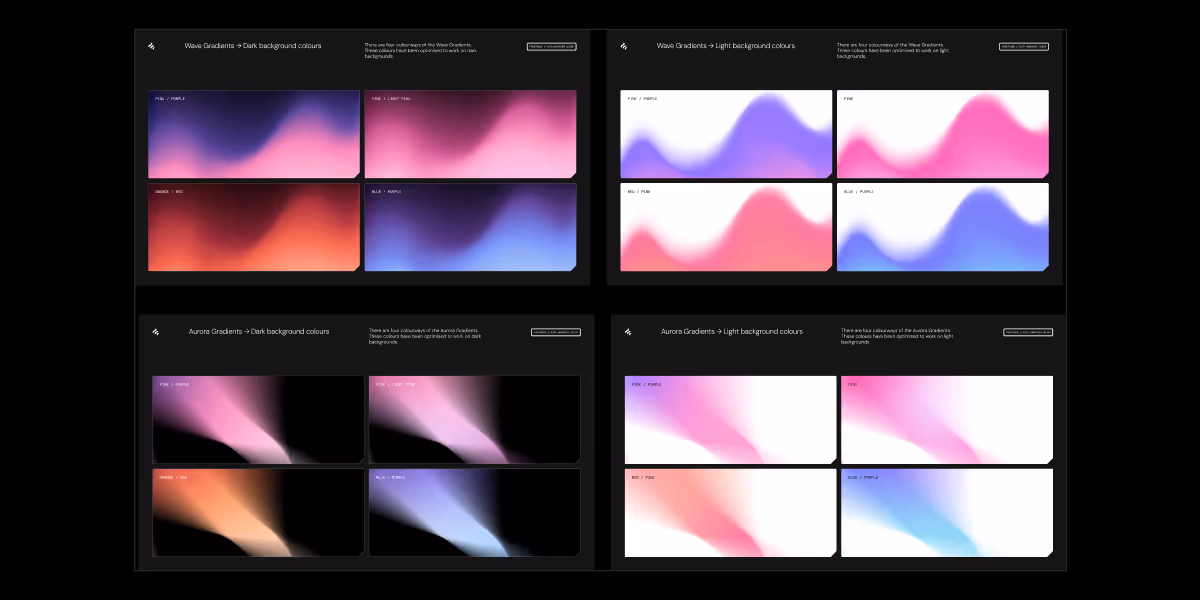This screenshot has height=600, width=1200.
Task: Select the PINK / PURPLE wave gradient on dark background
Action: (x=253, y=134)
